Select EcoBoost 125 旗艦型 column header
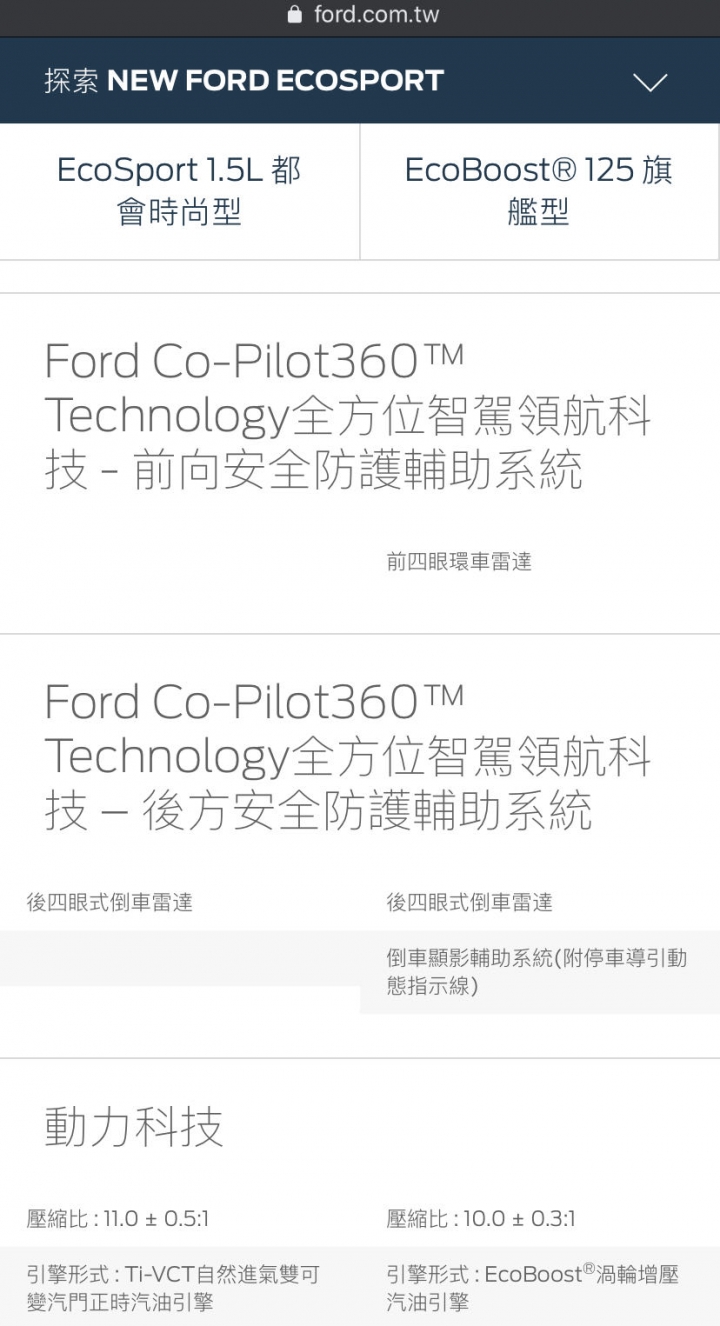Screen dimensions: 720x1326 click(539, 191)
